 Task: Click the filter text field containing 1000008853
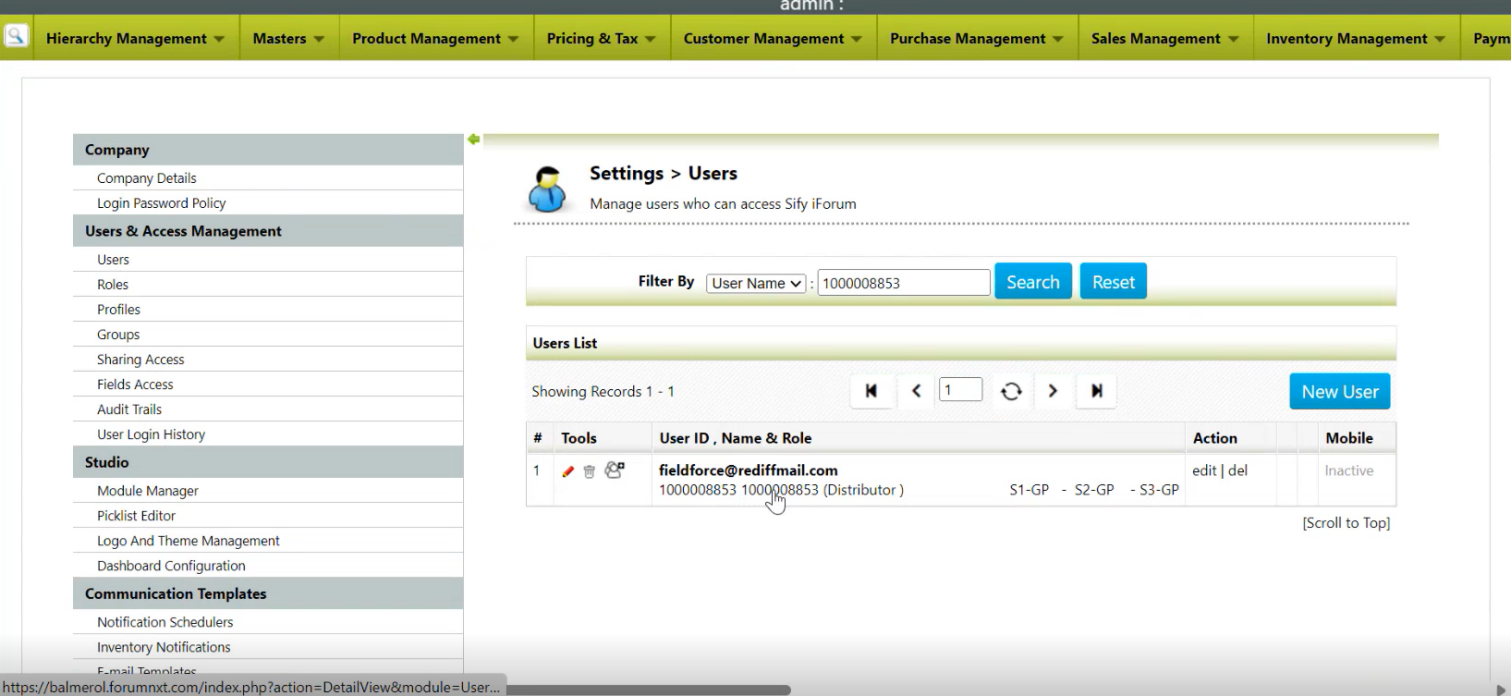(x=904, y=283)
